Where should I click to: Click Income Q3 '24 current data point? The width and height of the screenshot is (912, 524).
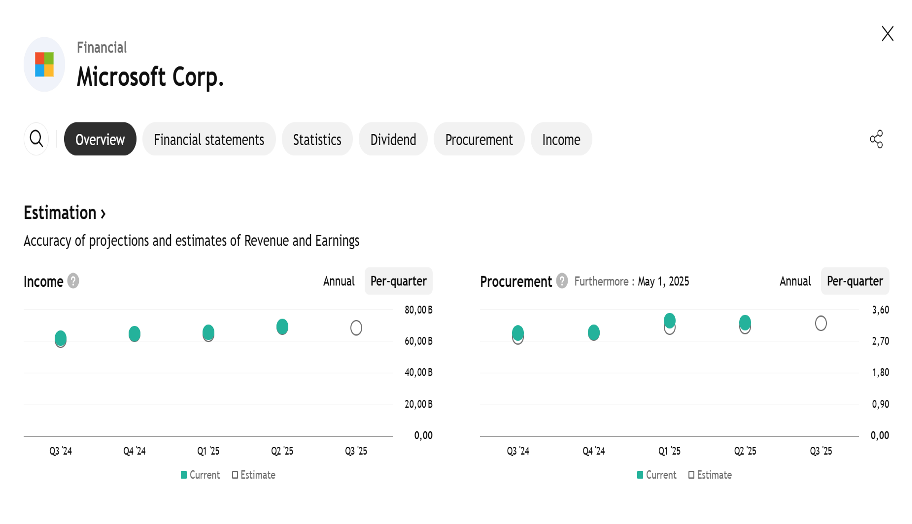pos(60,337)
